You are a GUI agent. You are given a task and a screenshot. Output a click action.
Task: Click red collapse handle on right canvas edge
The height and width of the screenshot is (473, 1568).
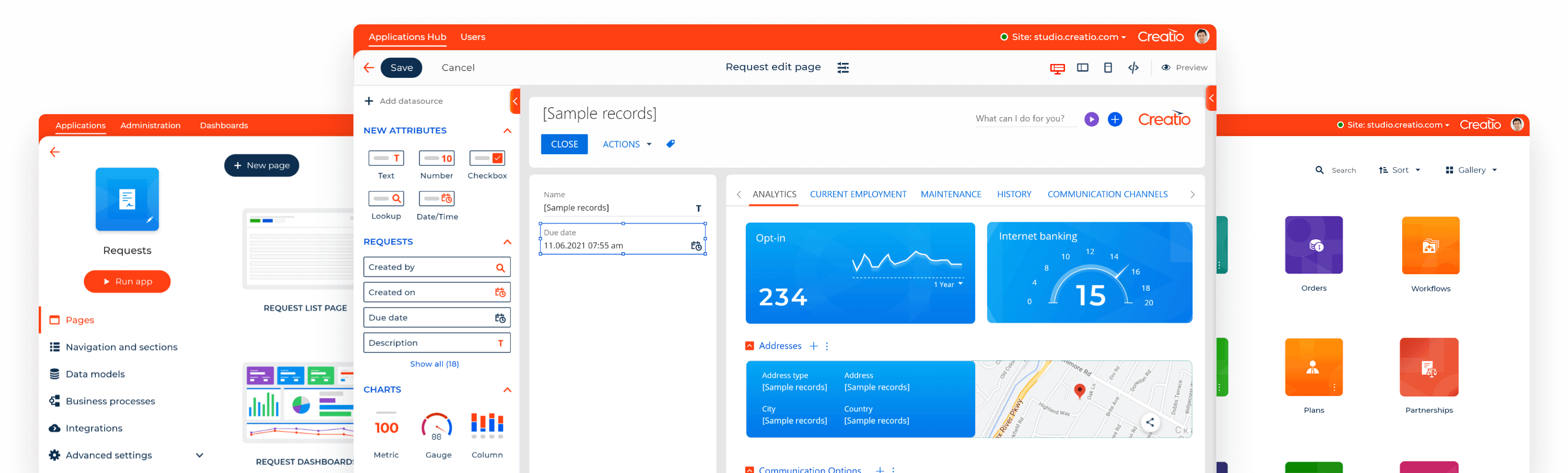point(1211,98)
